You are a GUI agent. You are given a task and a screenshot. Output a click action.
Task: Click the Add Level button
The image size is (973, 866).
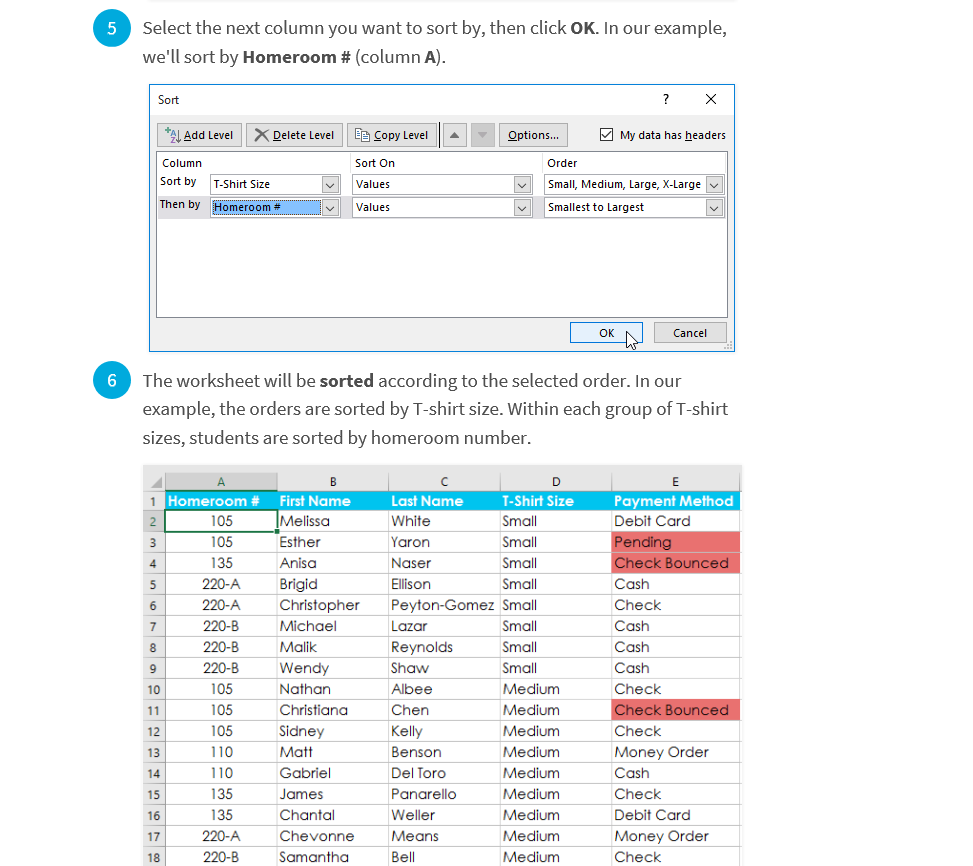click(199, 135)
